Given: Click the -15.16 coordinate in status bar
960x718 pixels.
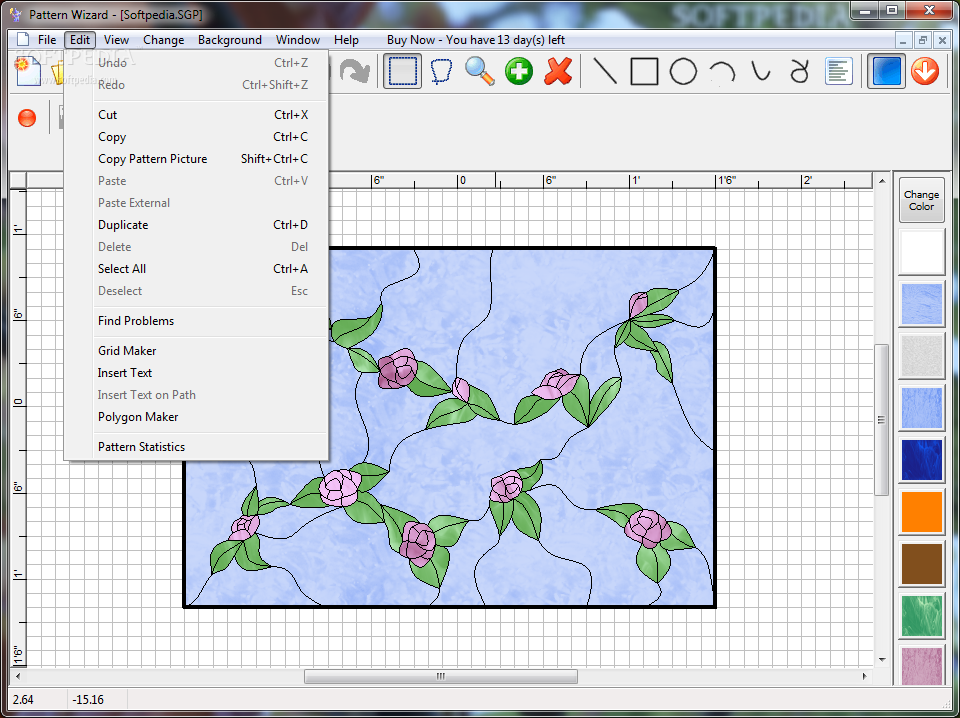Looking at the screenshot, I should [x=88, y=700].
